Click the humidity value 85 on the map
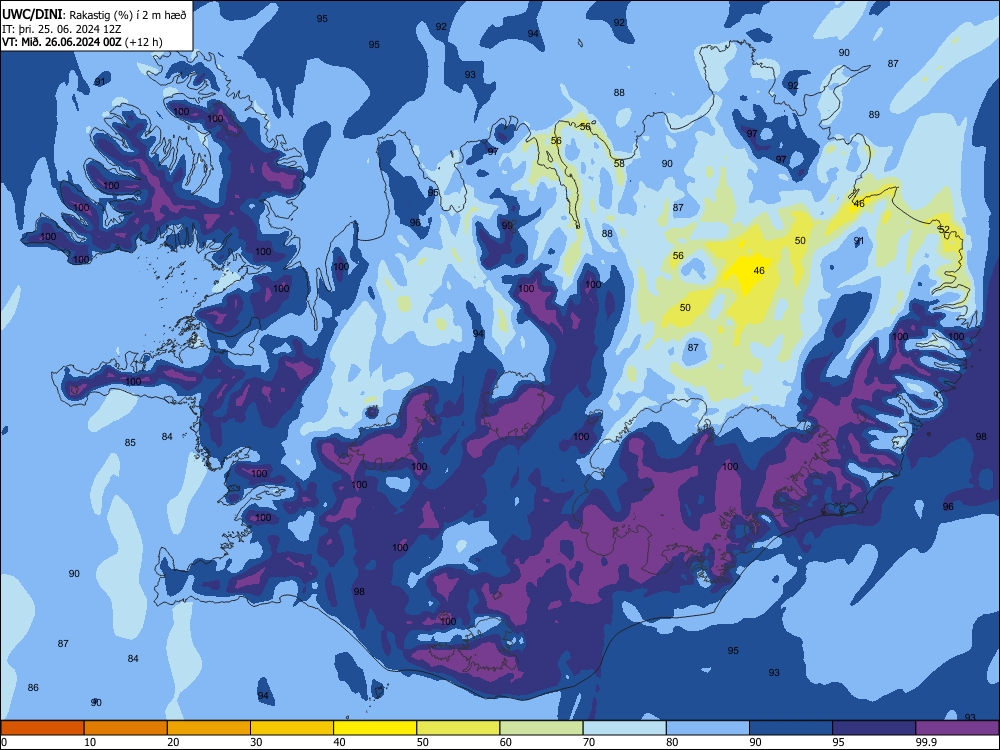Screen dimensions: 1000x750 click(x=130, y=443)
